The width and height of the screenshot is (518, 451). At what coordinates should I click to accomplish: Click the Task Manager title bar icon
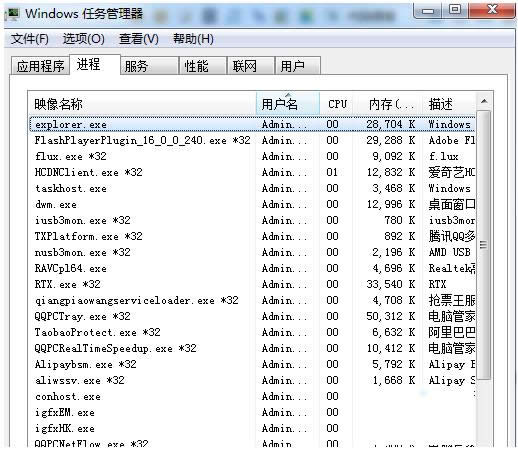click(13, 14)
